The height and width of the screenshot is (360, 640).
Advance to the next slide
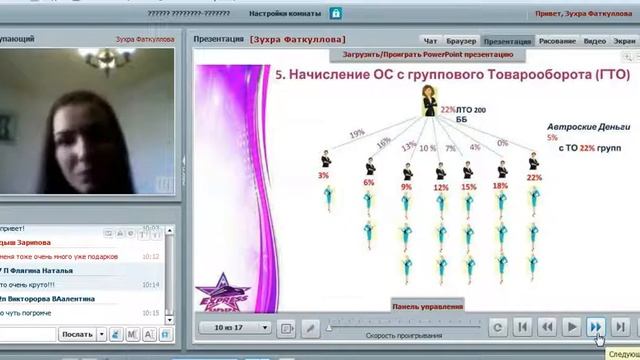coord(596,327)
